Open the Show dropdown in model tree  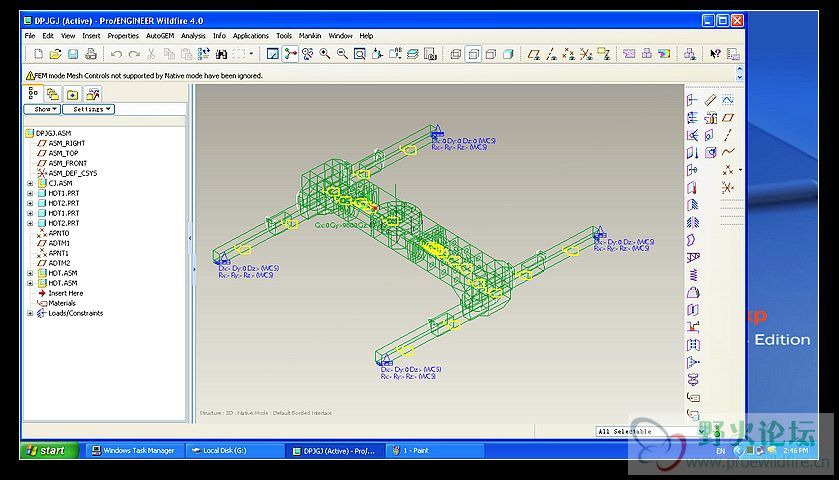[x=42, y=109]
